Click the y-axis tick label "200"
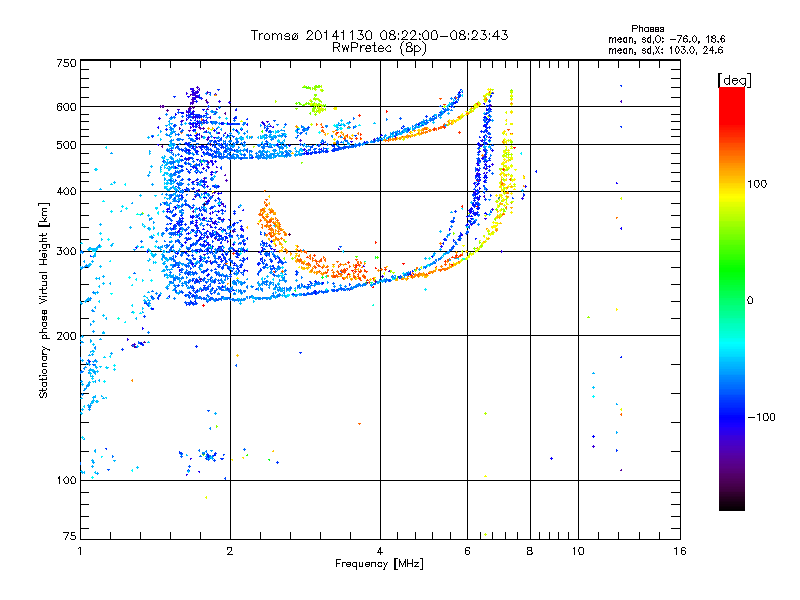Viewport: 800px width, 600px height. pyautogui.click(x=67, y=336)
